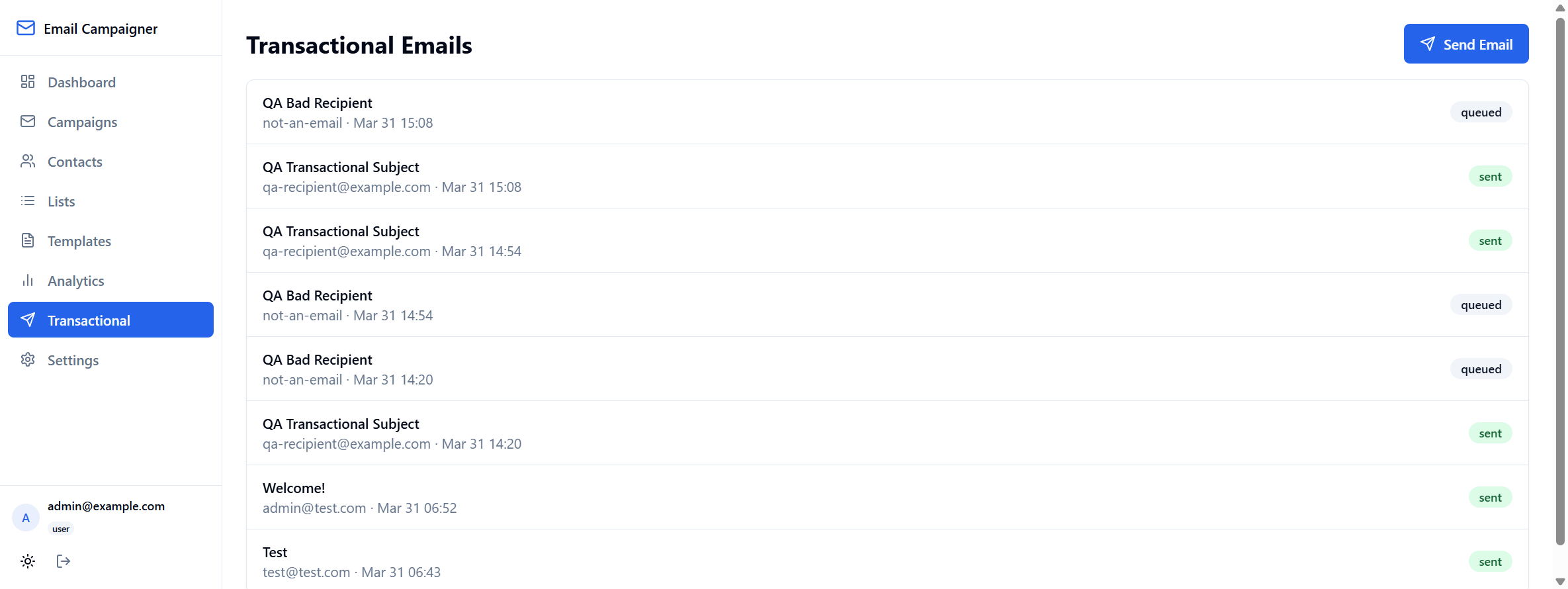
Task: Click the Settings gear icon
Action: (28, 359)
